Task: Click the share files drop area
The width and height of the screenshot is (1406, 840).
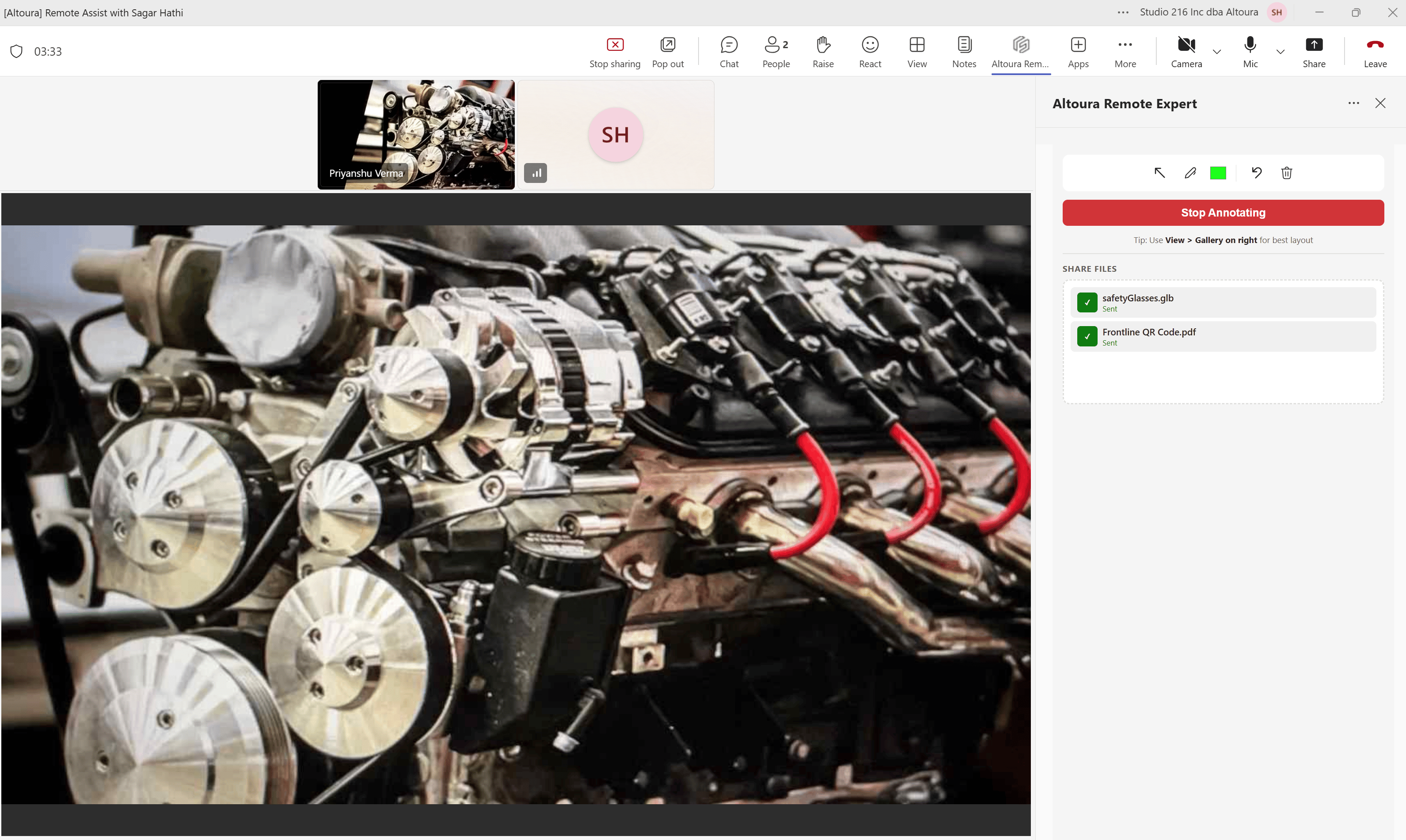Action: [x=1223, y=342]
